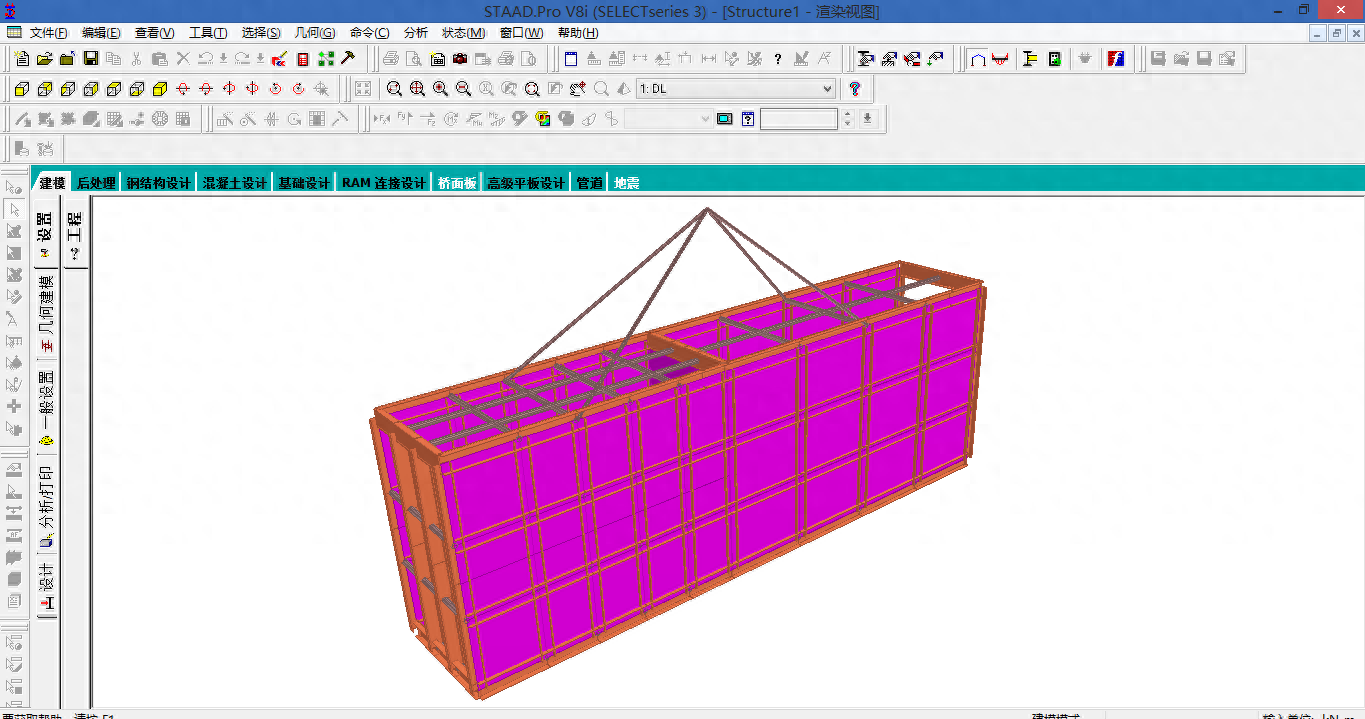1365x719 pixels.
Task: Take a picture with the camera icon
Action: (460, 59)
